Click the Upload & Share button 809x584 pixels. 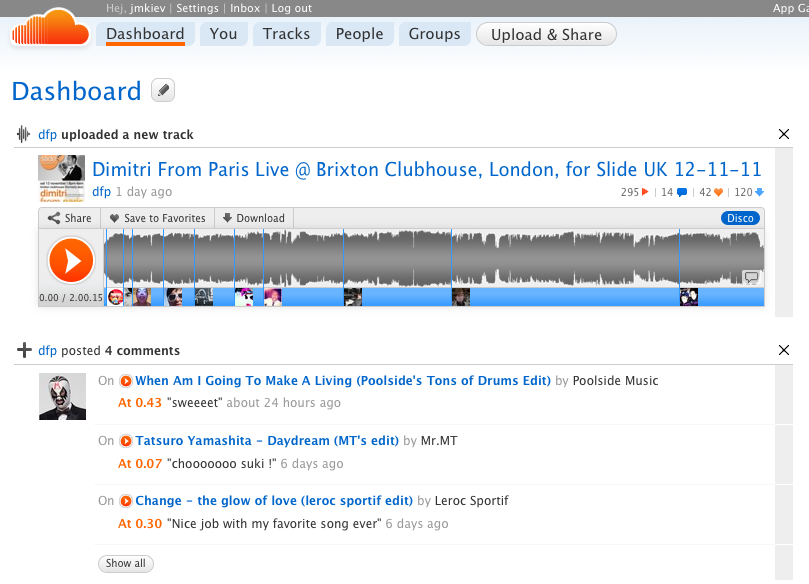click(546, 35)
